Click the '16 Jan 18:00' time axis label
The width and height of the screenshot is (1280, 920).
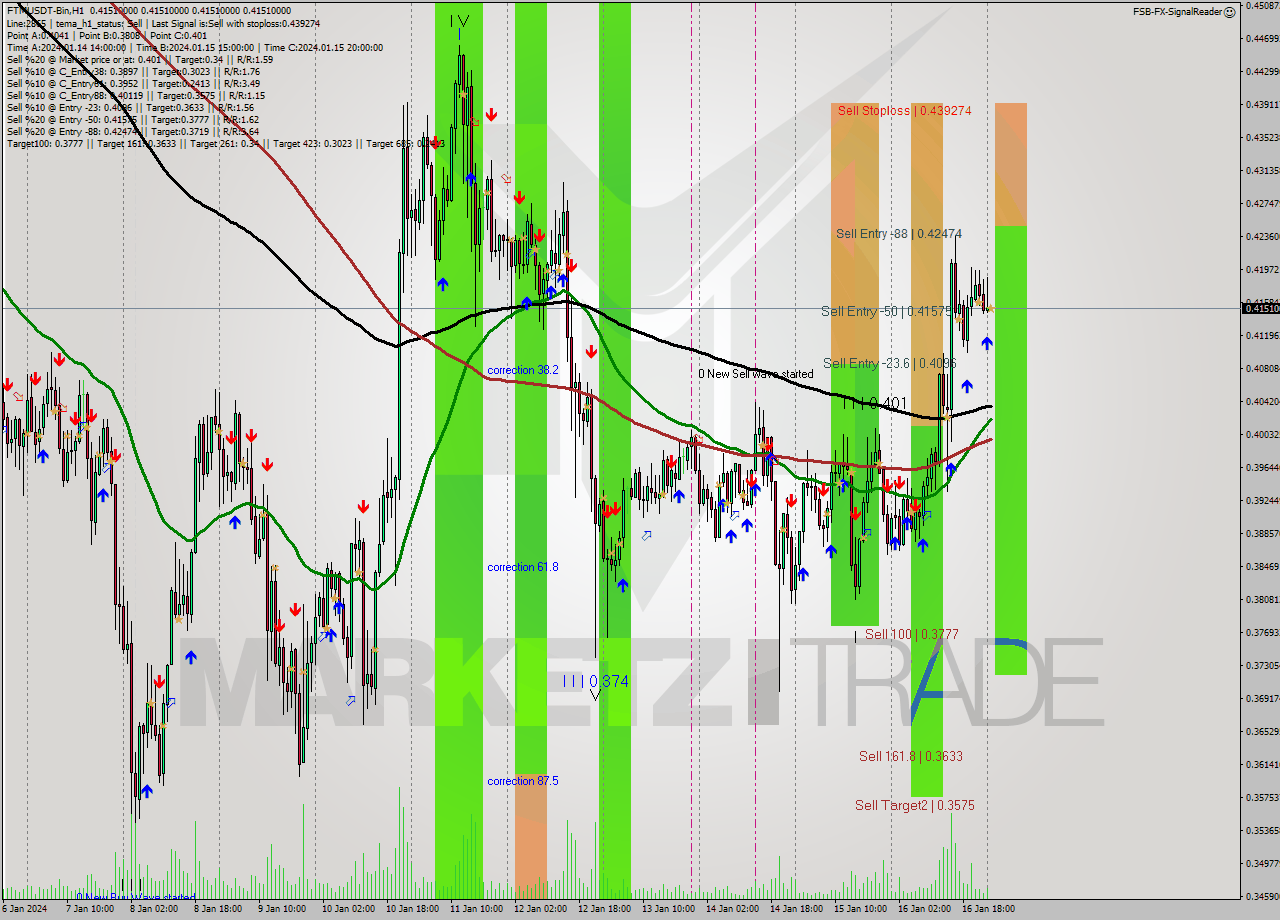point(988,909)
